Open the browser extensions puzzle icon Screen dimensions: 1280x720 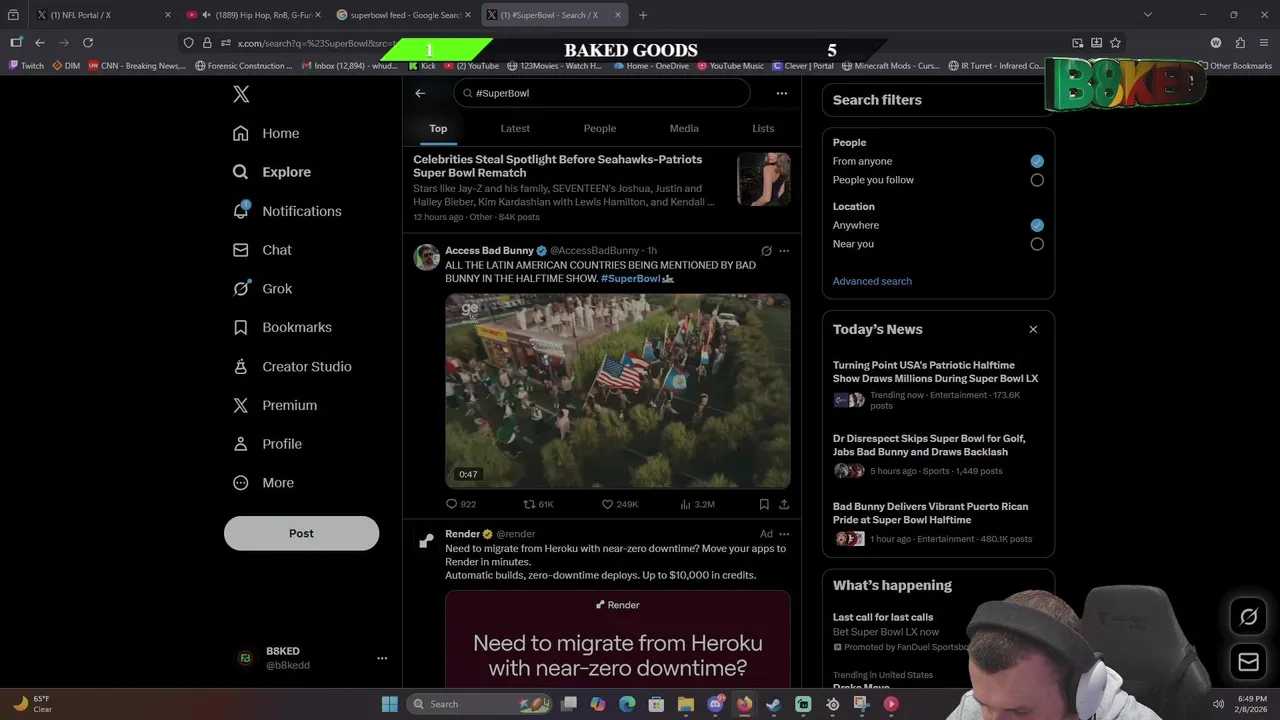(x=1240, y=43)
